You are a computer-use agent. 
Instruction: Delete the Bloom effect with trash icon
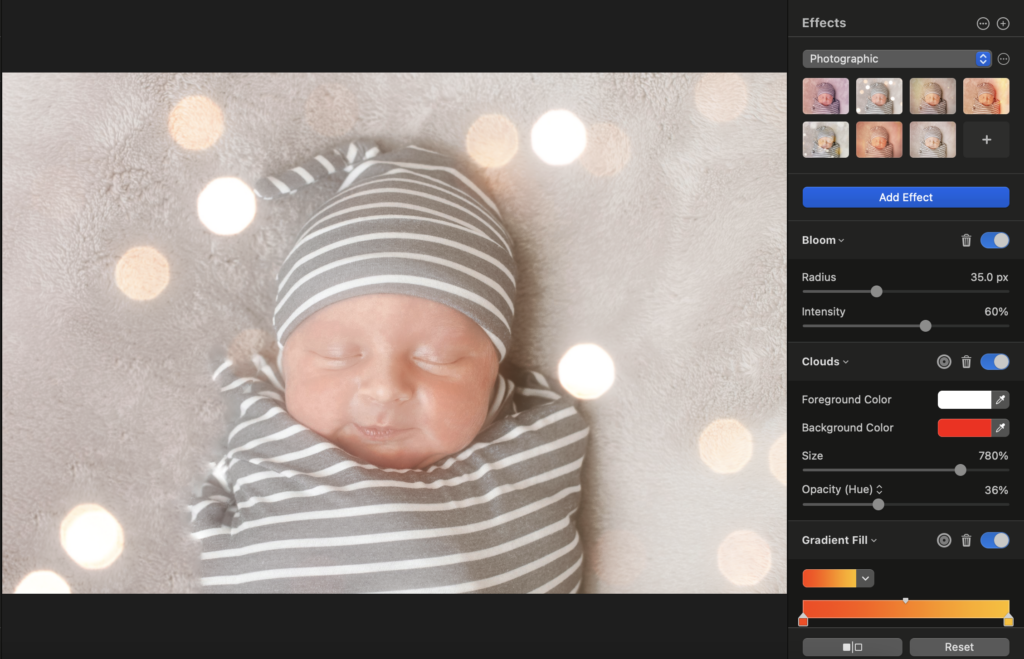966,240
